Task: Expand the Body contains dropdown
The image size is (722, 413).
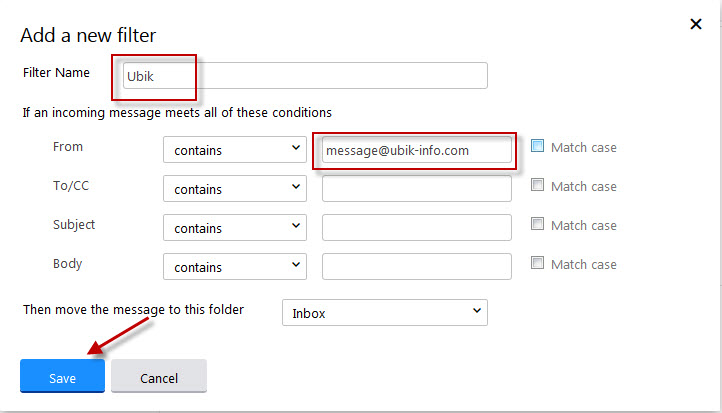Action: (x=234, y=266)
